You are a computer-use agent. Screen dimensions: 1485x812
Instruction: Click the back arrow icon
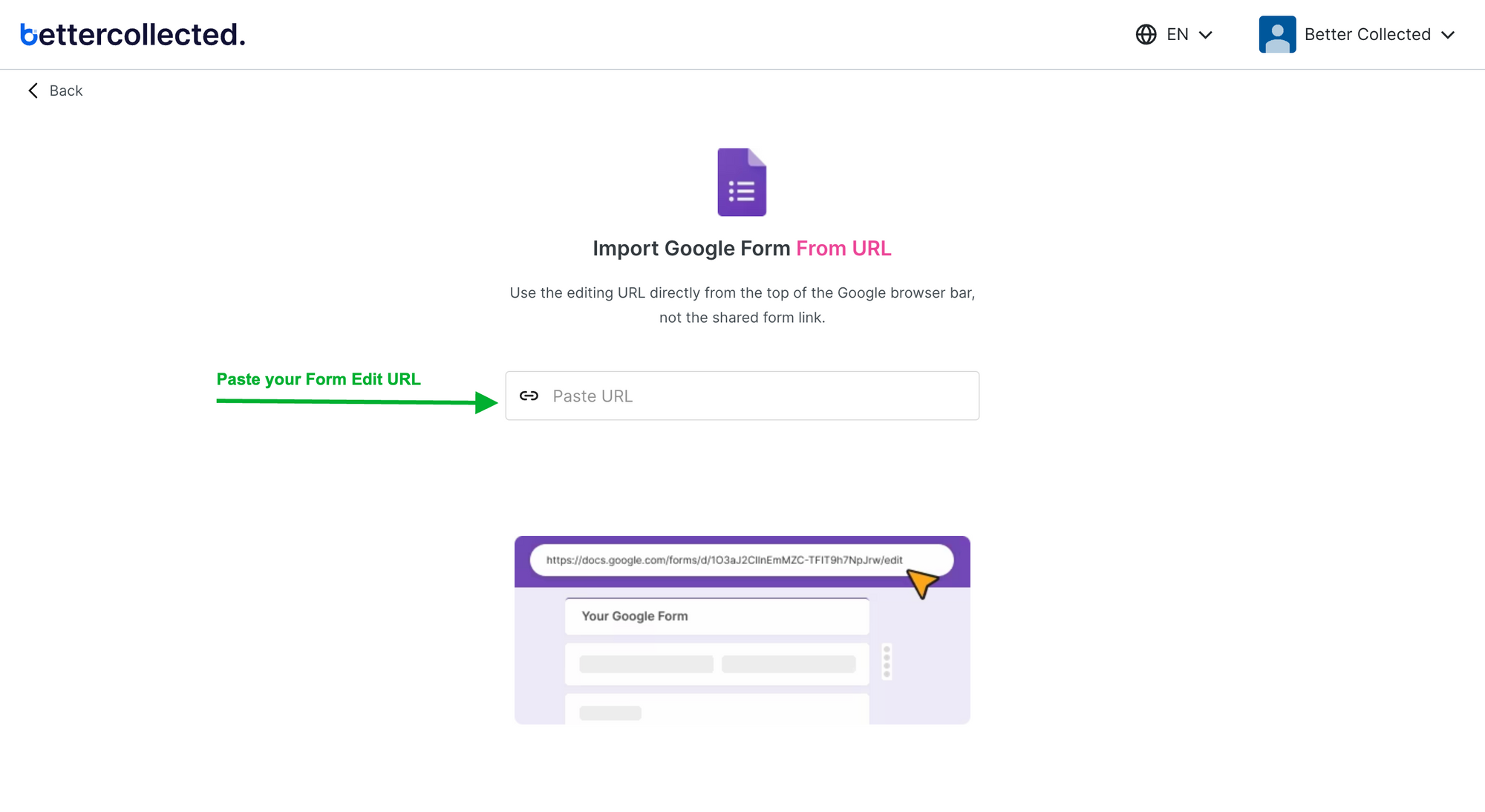pyautogui.click(x=33, y=91)
